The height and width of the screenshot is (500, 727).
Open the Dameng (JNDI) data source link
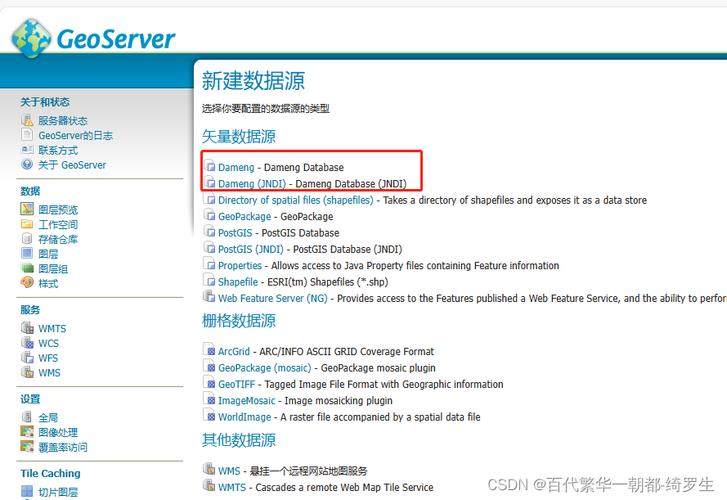tap(252, 184)
